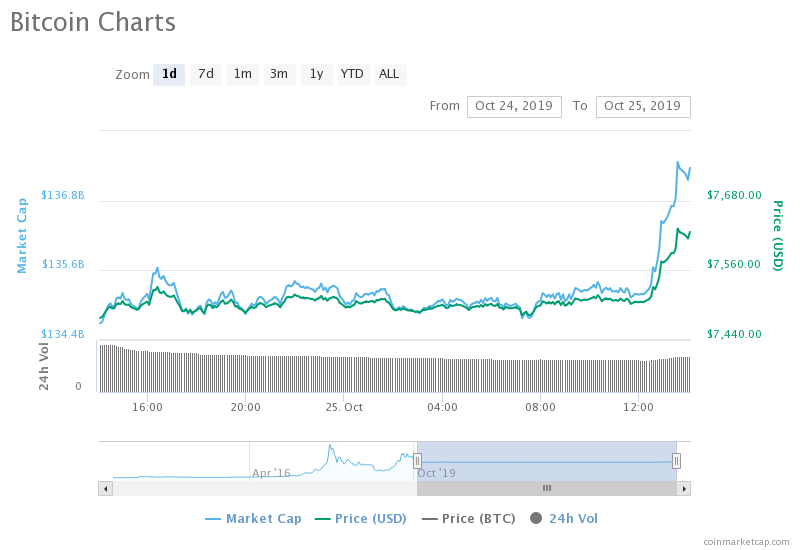Image resolution: width=800 pixels, height=550 pixels.
Task: Choose the 3m zoom range
Action: [279, 74]
